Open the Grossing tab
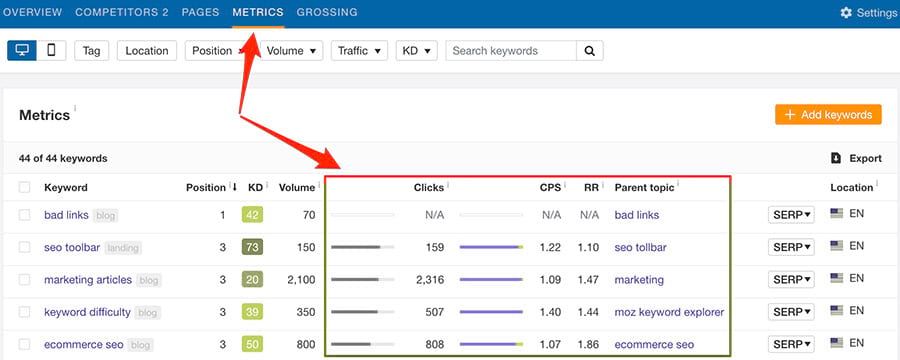Image resolution: width=900 pixels, height=360 pixels. coord(327,12)
